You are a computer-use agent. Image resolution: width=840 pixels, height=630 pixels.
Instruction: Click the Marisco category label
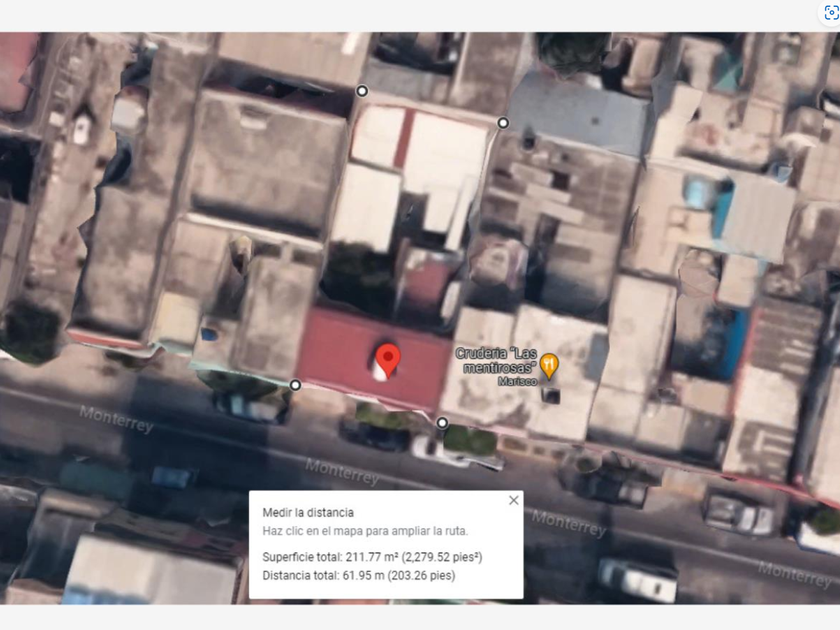point(517,381)
